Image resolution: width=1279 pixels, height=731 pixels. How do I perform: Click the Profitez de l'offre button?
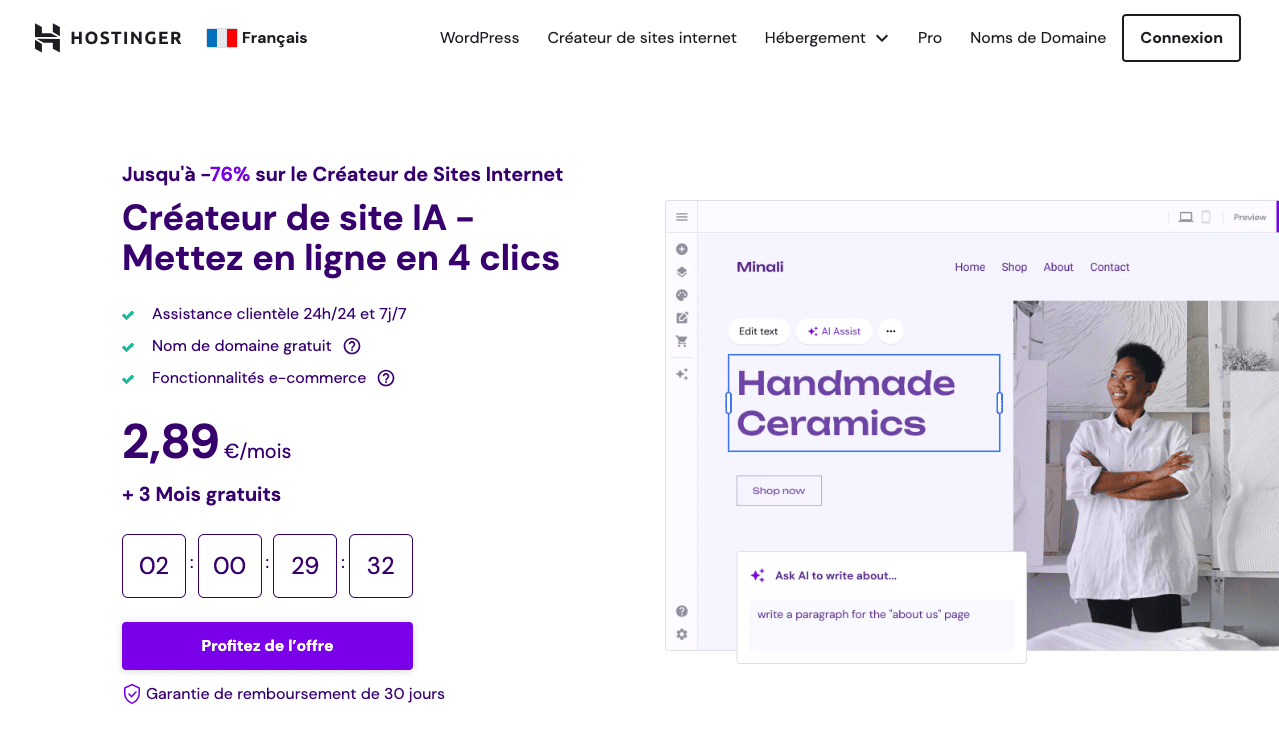(267, 646)
